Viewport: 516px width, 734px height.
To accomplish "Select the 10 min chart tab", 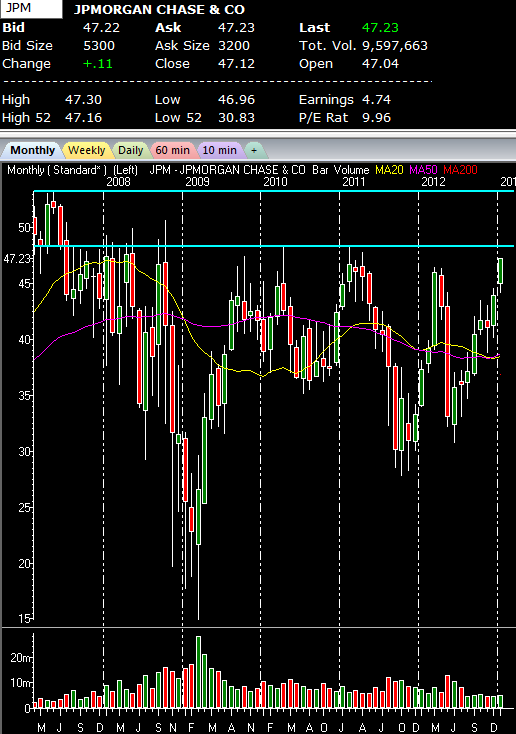I will 220,150.
